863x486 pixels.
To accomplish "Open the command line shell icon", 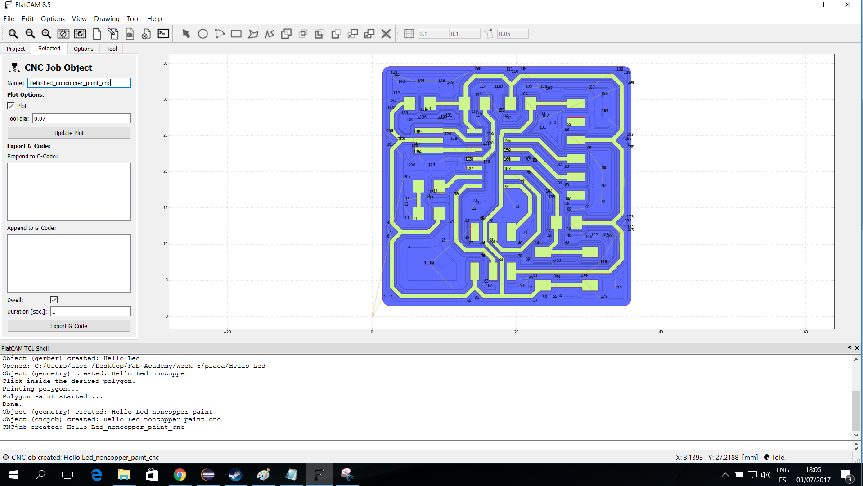I will point(163,34).
